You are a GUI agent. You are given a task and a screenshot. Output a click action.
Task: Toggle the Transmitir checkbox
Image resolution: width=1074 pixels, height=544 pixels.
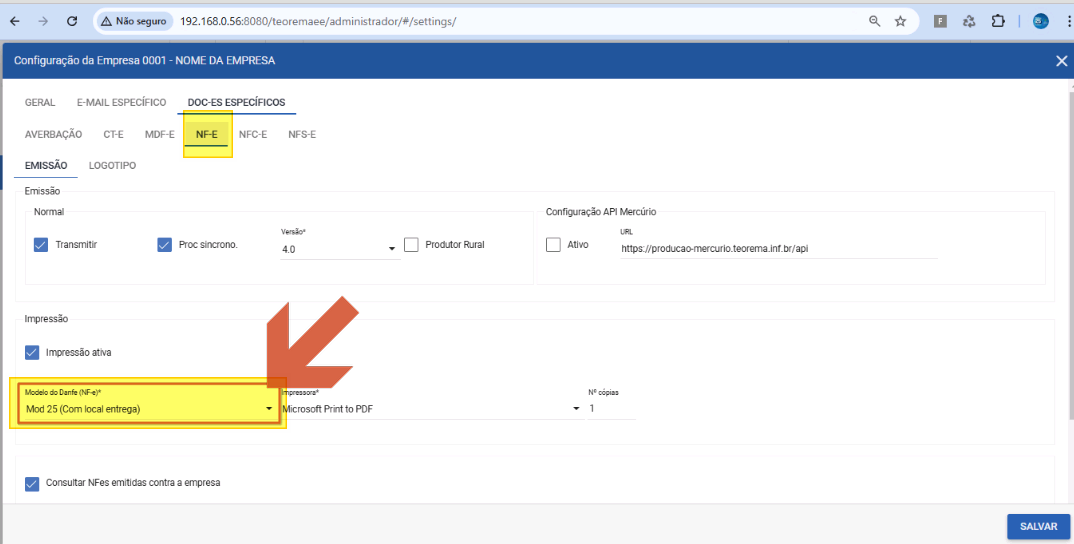tap(41, 245)
